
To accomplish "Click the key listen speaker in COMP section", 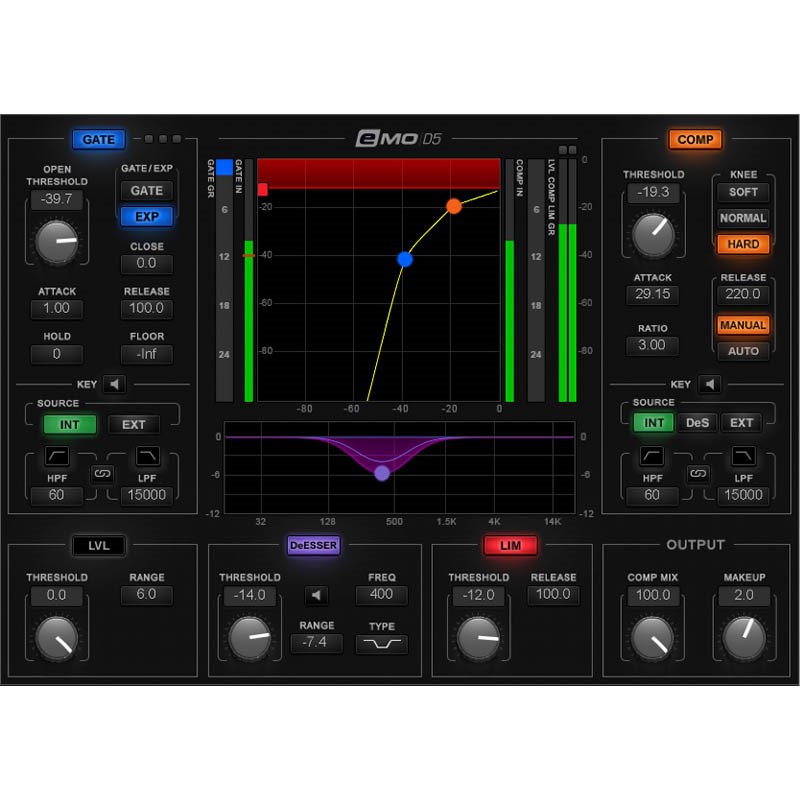I will 709,384.
